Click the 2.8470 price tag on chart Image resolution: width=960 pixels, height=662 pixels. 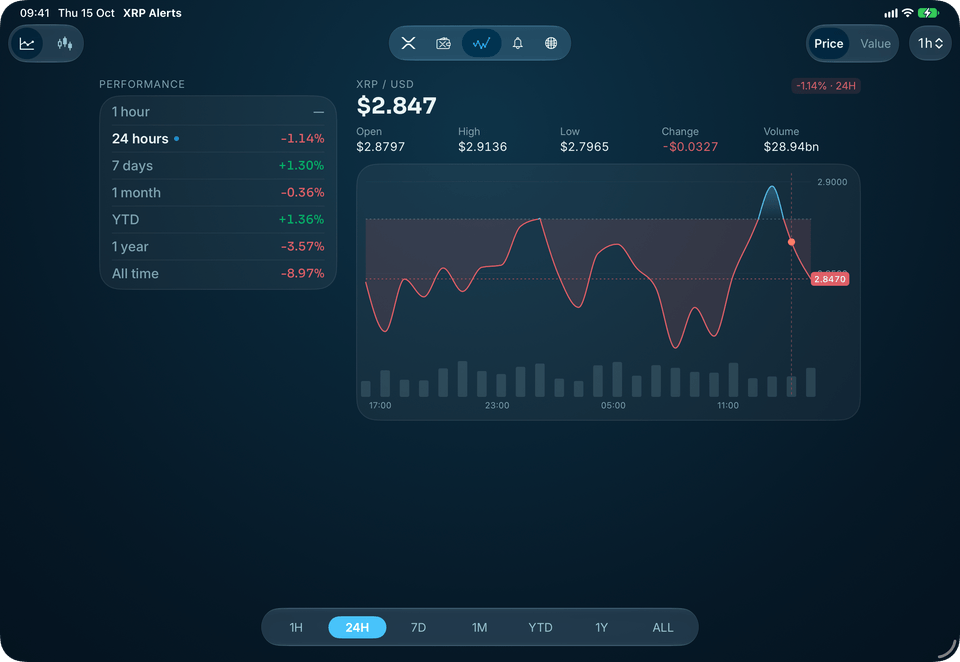point(830,279)
